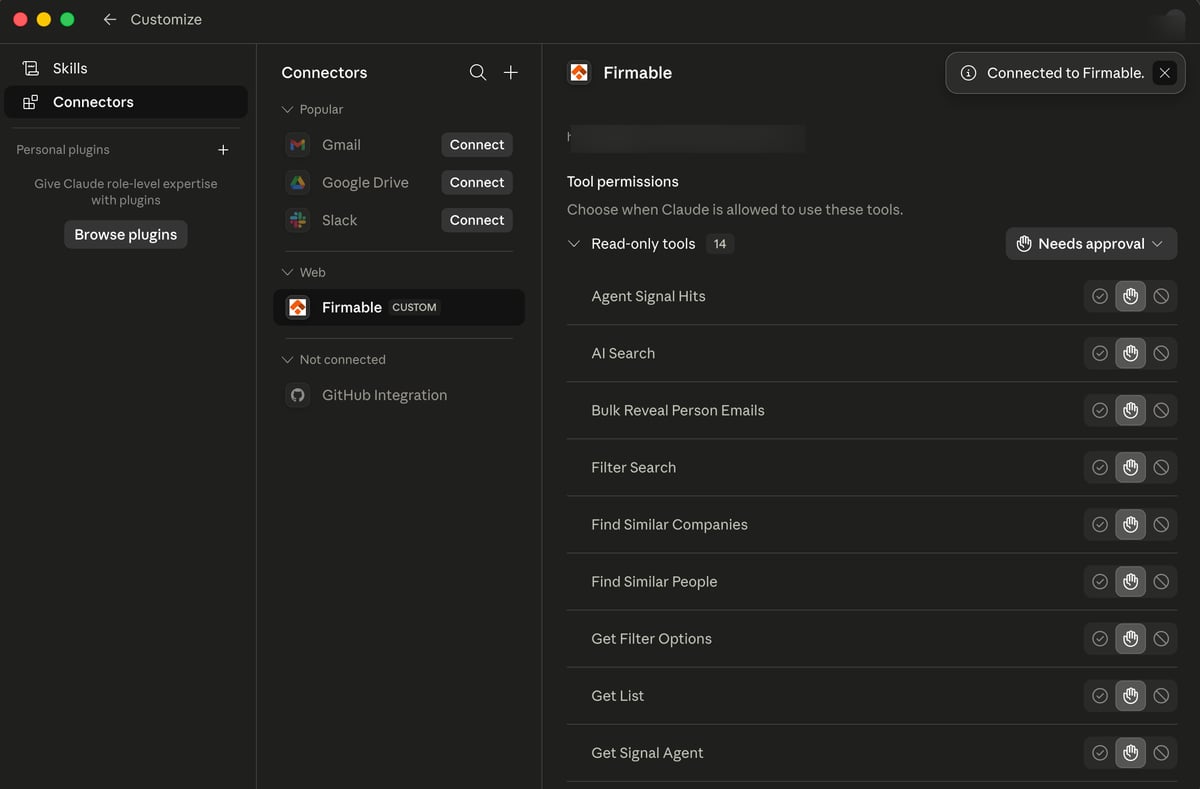Select GitHub Integration connector
The width and height of the screenshot is (1200, 789).
pyautogui.click(x=399, y=395)
